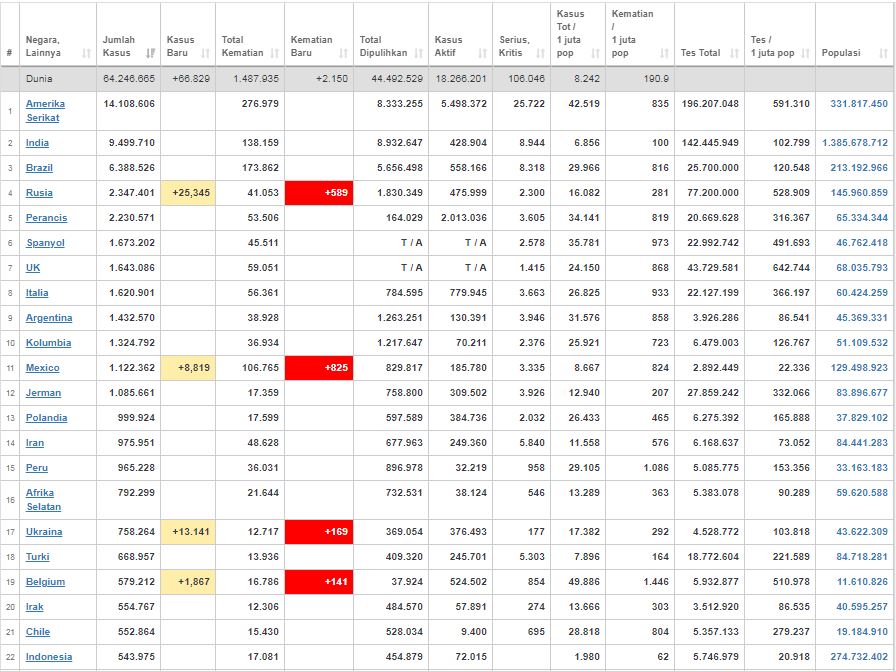This screenshot has height=671, width=896.
Task: Select Amerika Serikat total cases 14.108.606
Action: [x=129, y=104]
